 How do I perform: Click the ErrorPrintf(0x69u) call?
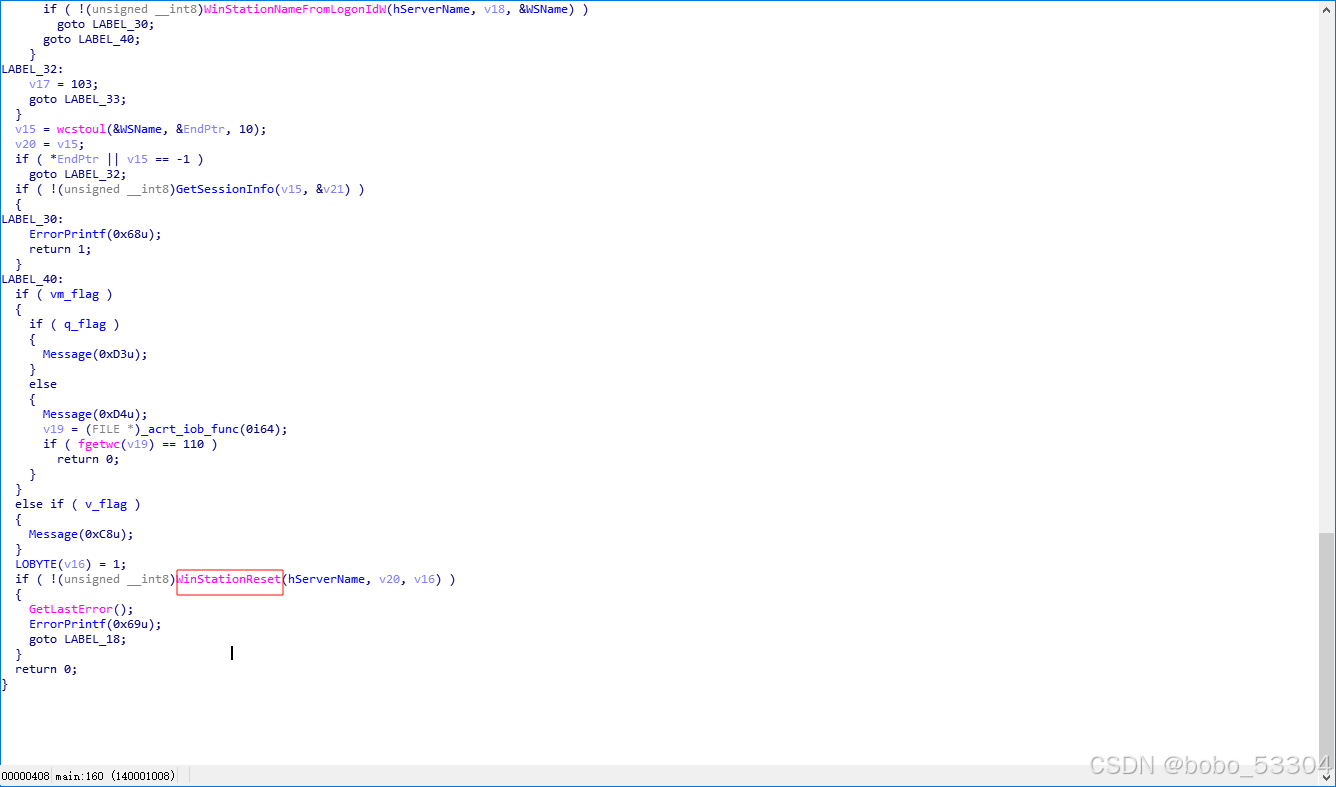(95, 624)
